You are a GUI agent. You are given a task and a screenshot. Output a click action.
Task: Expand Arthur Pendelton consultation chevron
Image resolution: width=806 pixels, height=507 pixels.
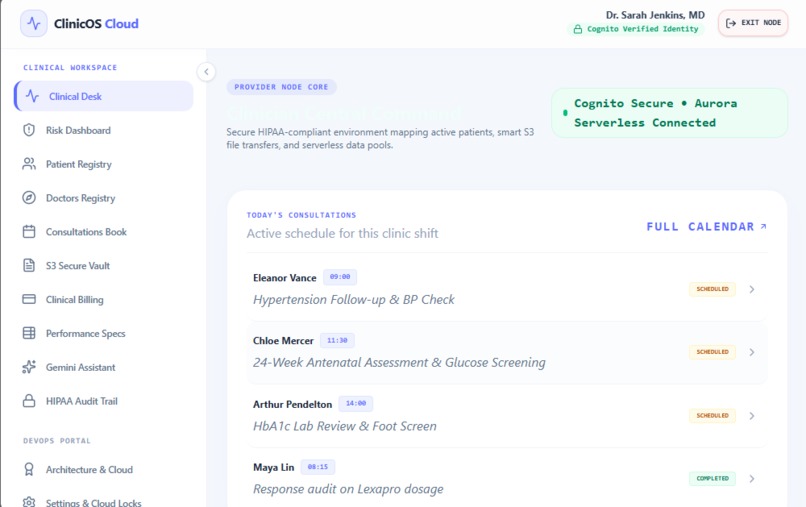[x=752, y=416]
